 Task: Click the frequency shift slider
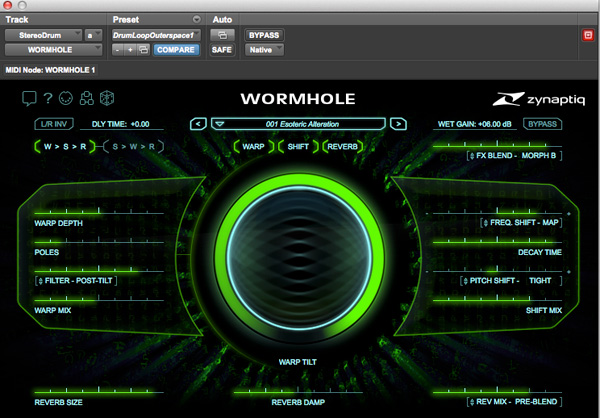tap(497, 212)
